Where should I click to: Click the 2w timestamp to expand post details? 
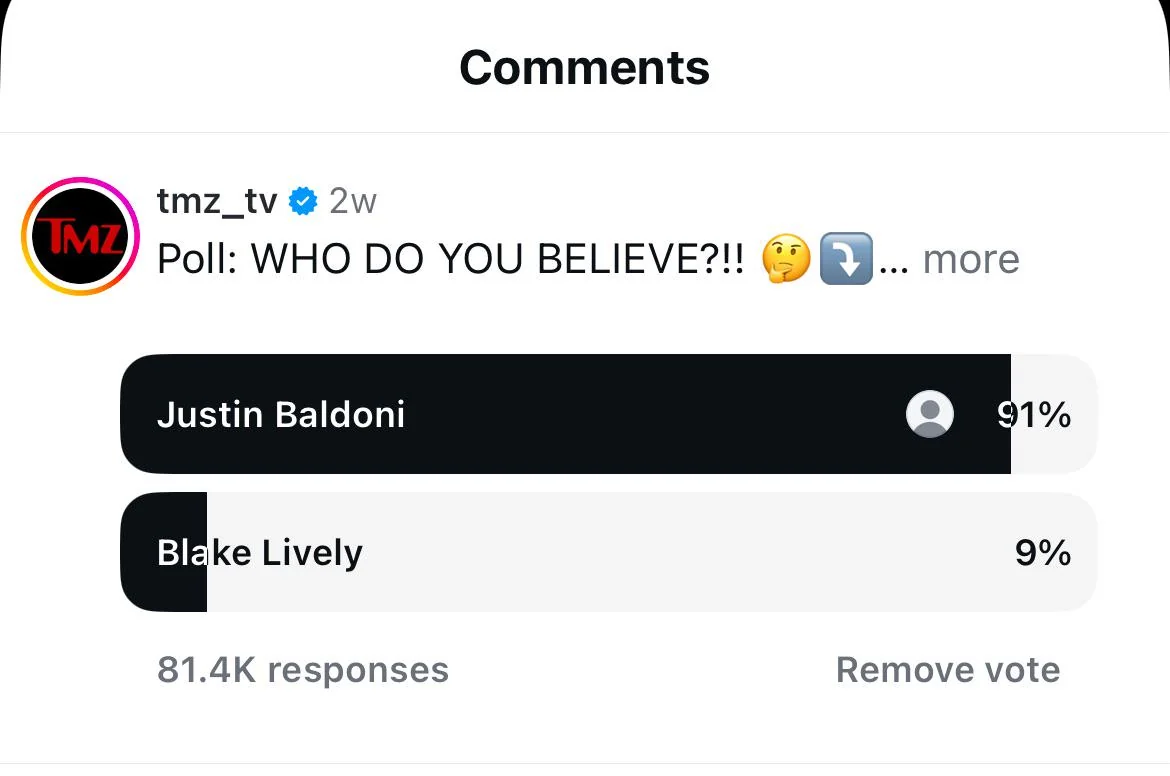point(352,200)
